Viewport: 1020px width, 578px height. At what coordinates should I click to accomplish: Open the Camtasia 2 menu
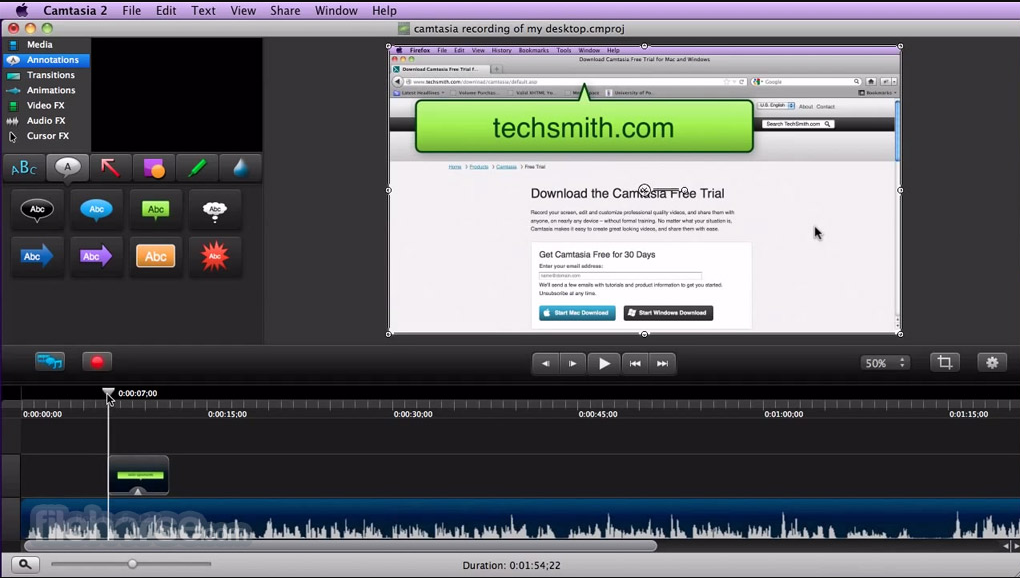[x=75, y=10]
